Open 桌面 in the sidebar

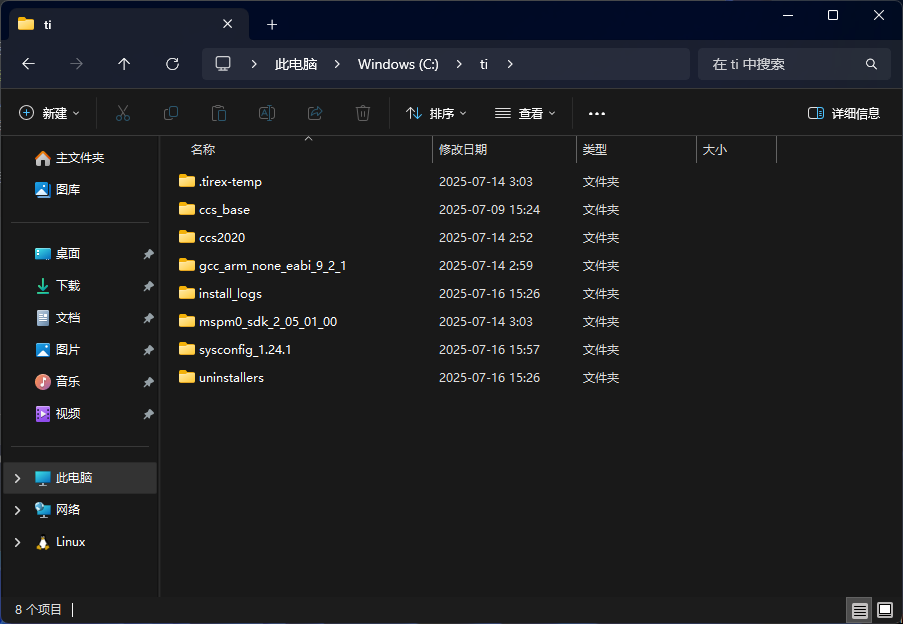(x=58, y=253)
